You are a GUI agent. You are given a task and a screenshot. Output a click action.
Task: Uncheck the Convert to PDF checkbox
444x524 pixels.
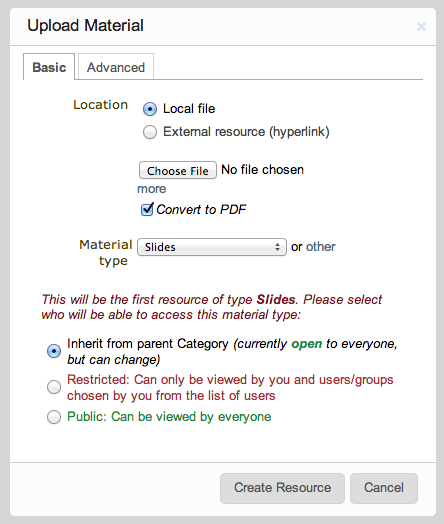(x=147, y=210)
